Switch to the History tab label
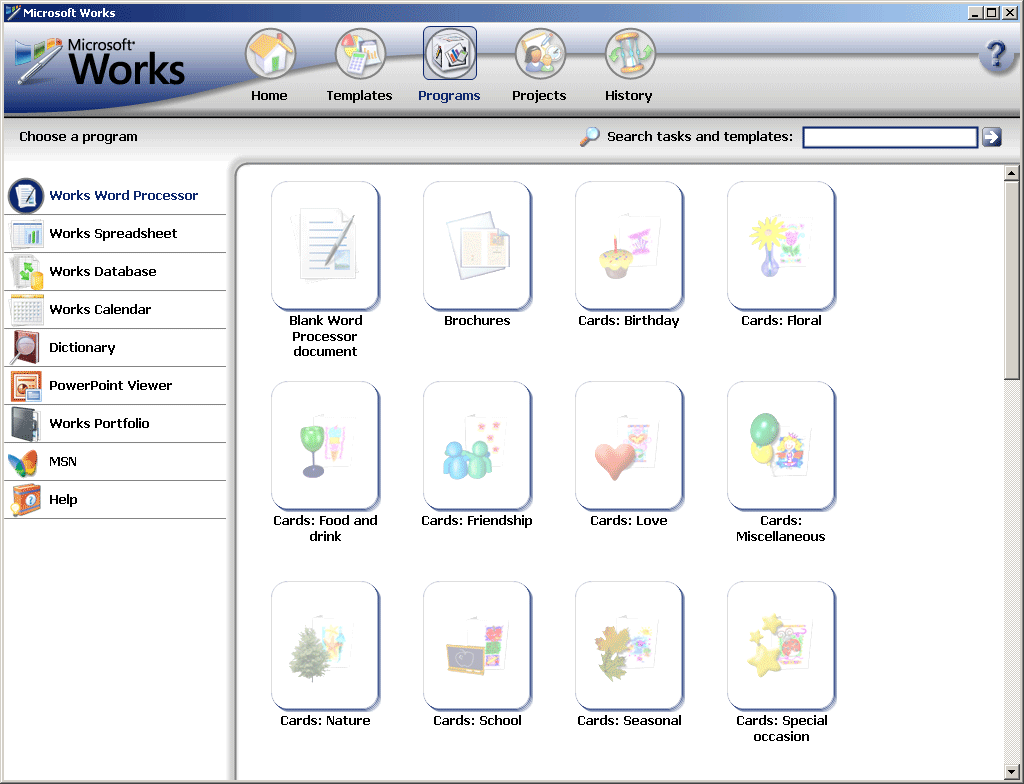Viewport: 1024px width, 784px height. pyautogui.click(x=628, y=95)
